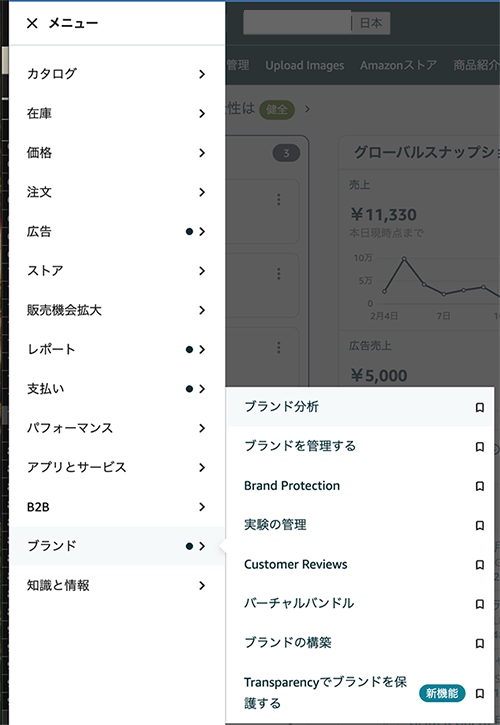The width and height of the screenshot is (500, 725).
Task: Expand the レポート menu chevron
Action: point(202,349)
